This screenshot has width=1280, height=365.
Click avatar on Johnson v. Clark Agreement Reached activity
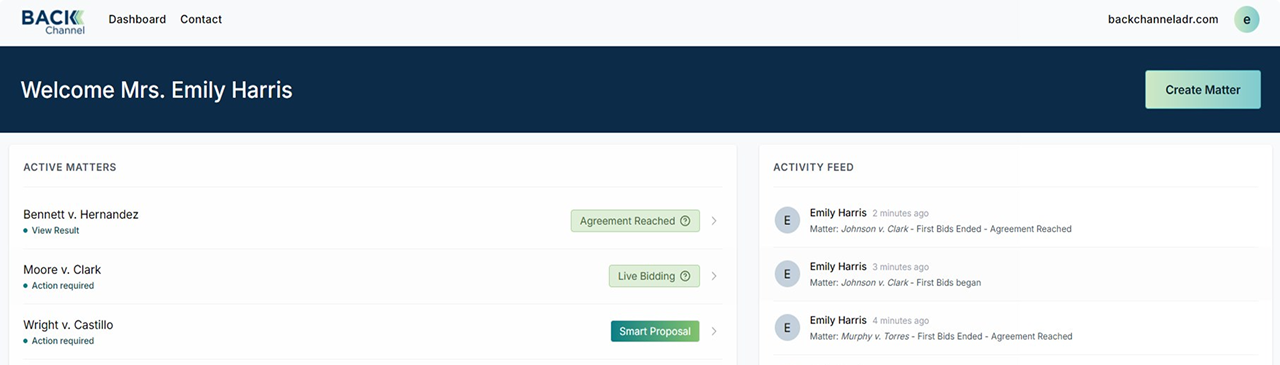click(x=787, y=220)
